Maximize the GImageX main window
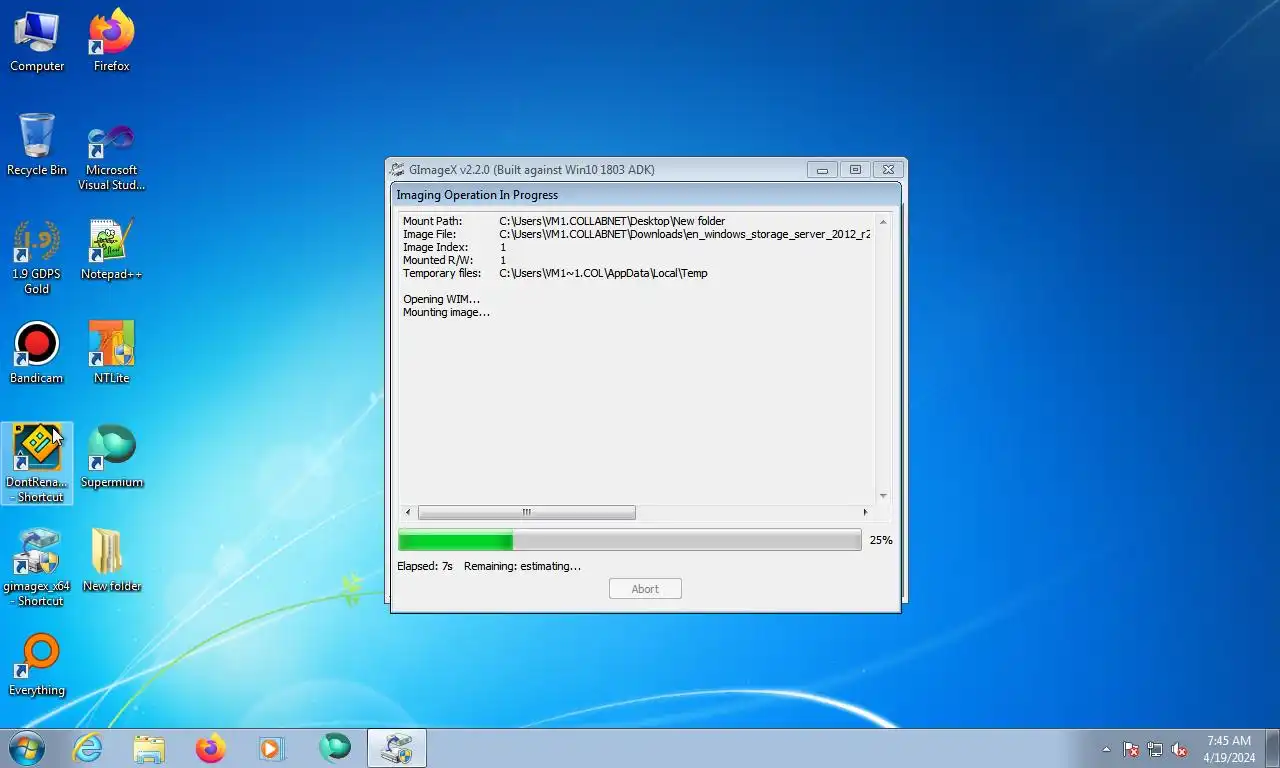 tap(855, 170)
